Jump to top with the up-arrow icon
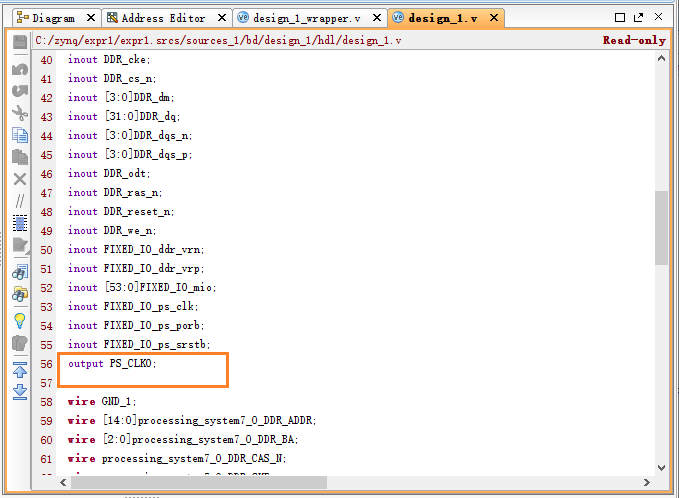679x498 pixels. (x=19, y=369)
